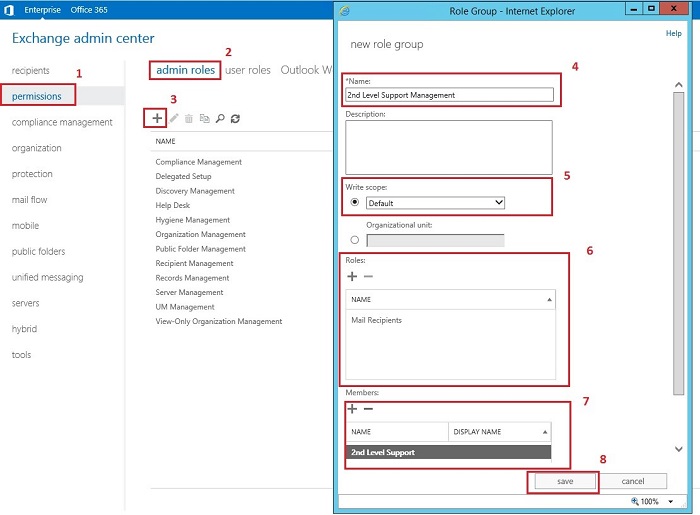The height and width of the screenshot is (515, 700).
Task: Select the Organizational unit radio button
Action: [x=355, y=240]
